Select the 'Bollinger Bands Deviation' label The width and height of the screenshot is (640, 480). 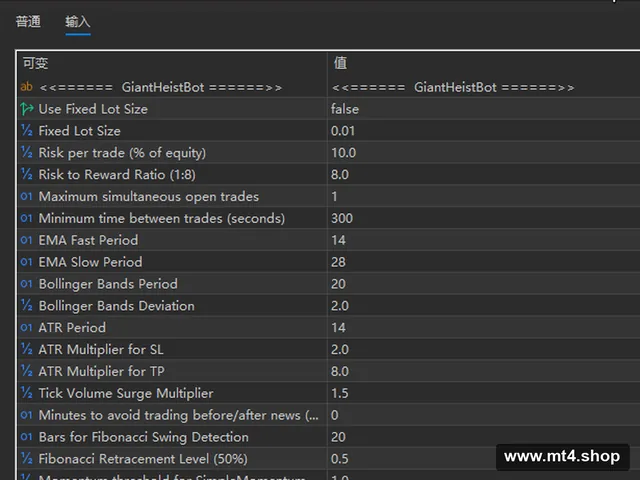116,306
